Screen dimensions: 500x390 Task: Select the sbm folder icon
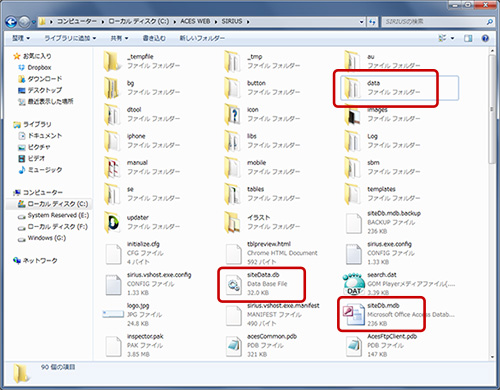352,167
